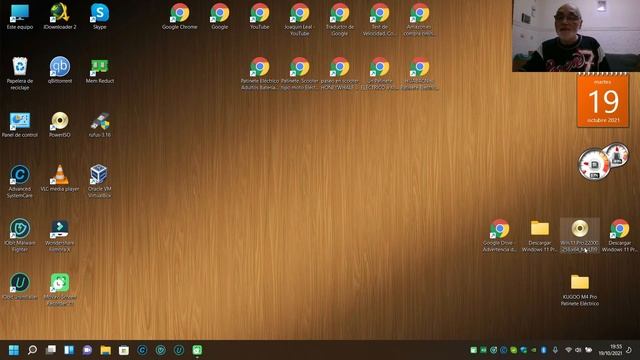Select the VLC media player icon
The height and width of the screenshot is (360, 640).
click(x=60, y=178)
